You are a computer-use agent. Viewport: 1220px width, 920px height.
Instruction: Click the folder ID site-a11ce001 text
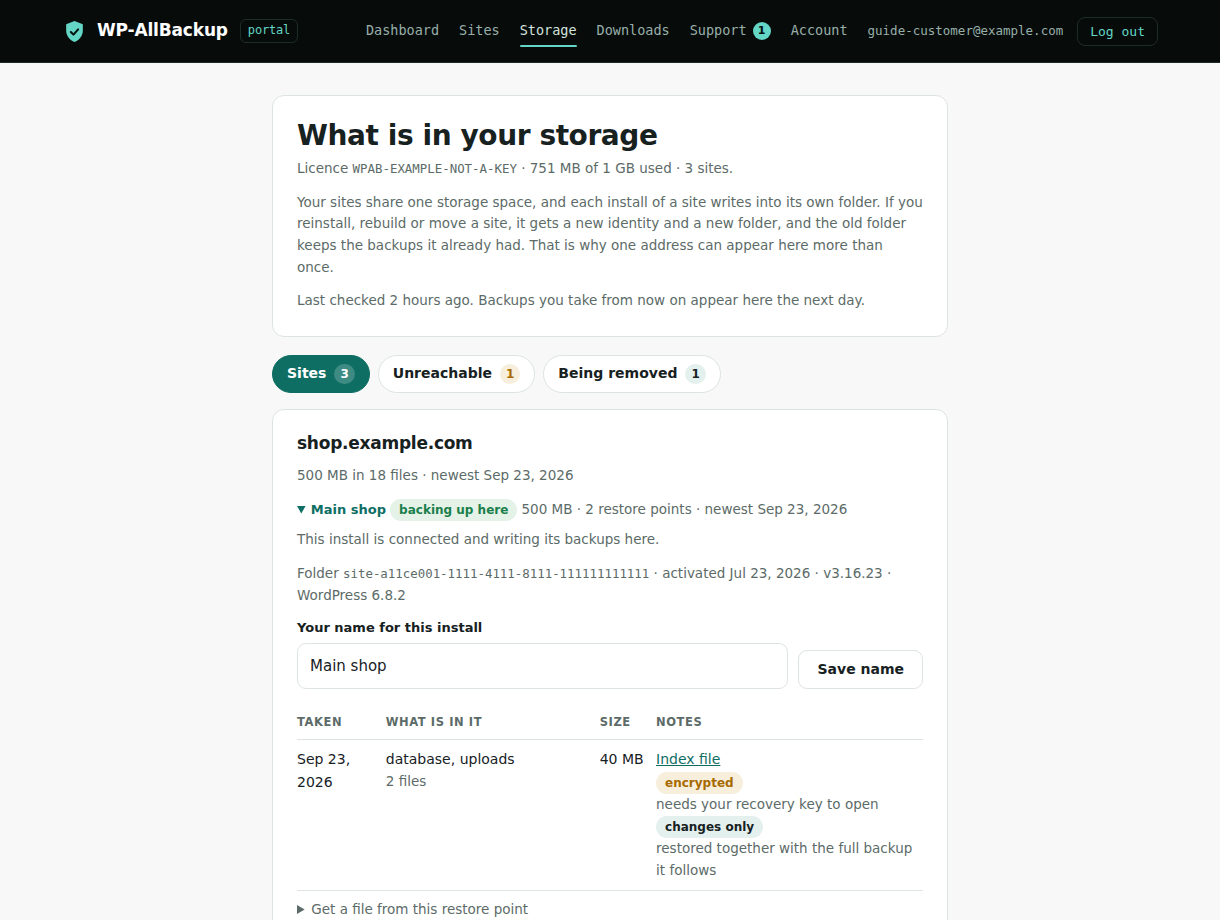click(x=496, y=574)
